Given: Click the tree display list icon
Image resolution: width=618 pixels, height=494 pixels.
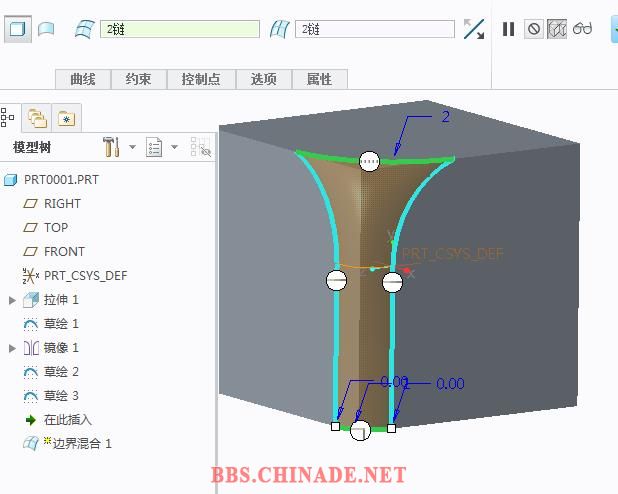Looking at the screenshot, I should [x=154, y=147].
